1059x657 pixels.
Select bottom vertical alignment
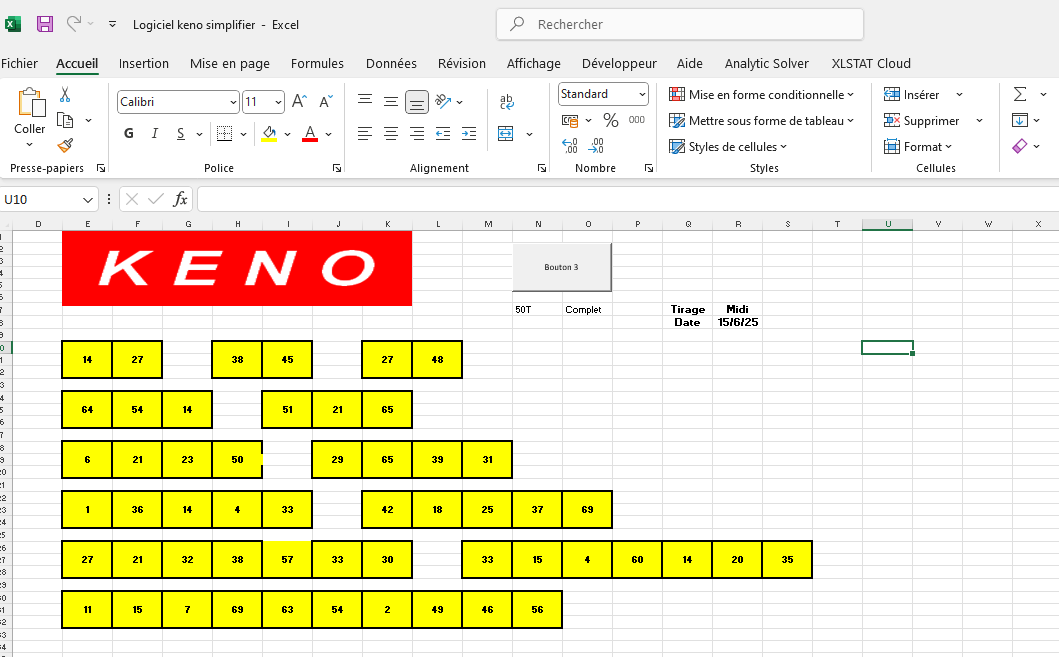coord(417,102)
